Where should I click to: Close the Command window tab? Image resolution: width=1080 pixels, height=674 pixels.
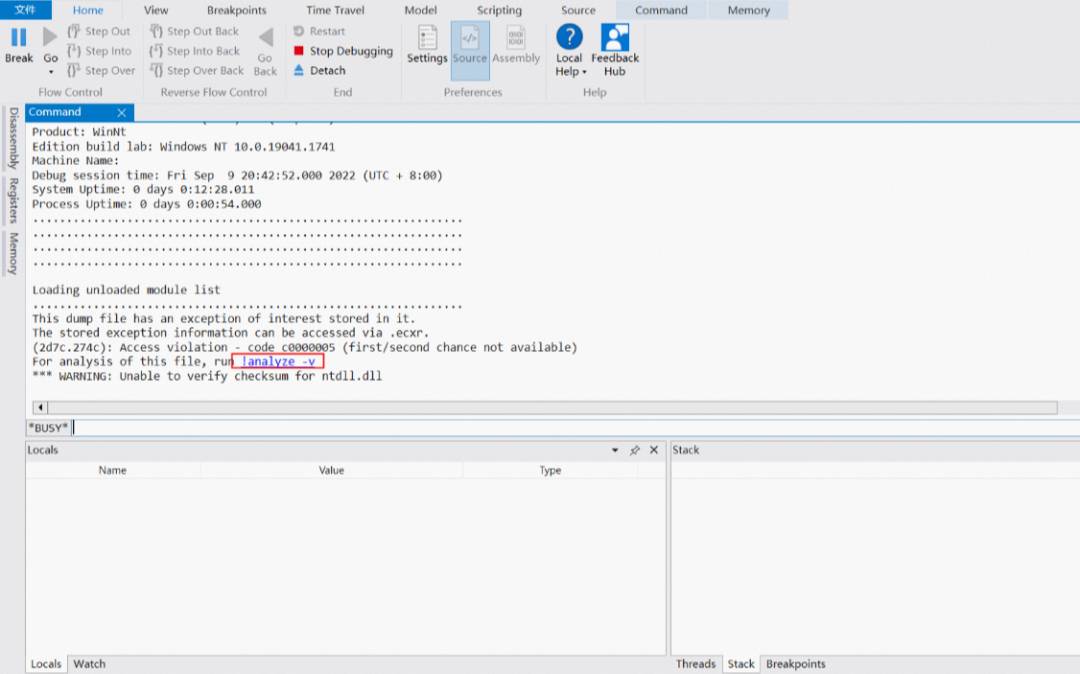pyautogui.click(x=121, y=112)
